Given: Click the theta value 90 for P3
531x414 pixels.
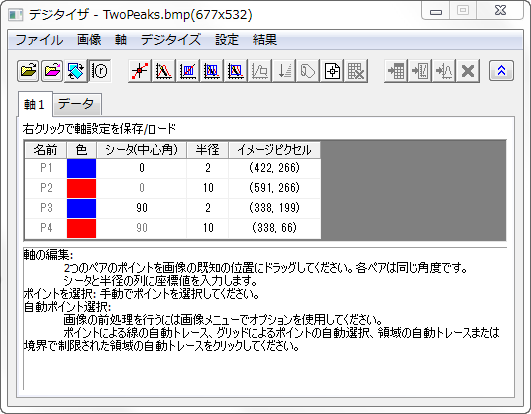Looking at the screenshot, I should pyautogui.click(x=142, y=208).
